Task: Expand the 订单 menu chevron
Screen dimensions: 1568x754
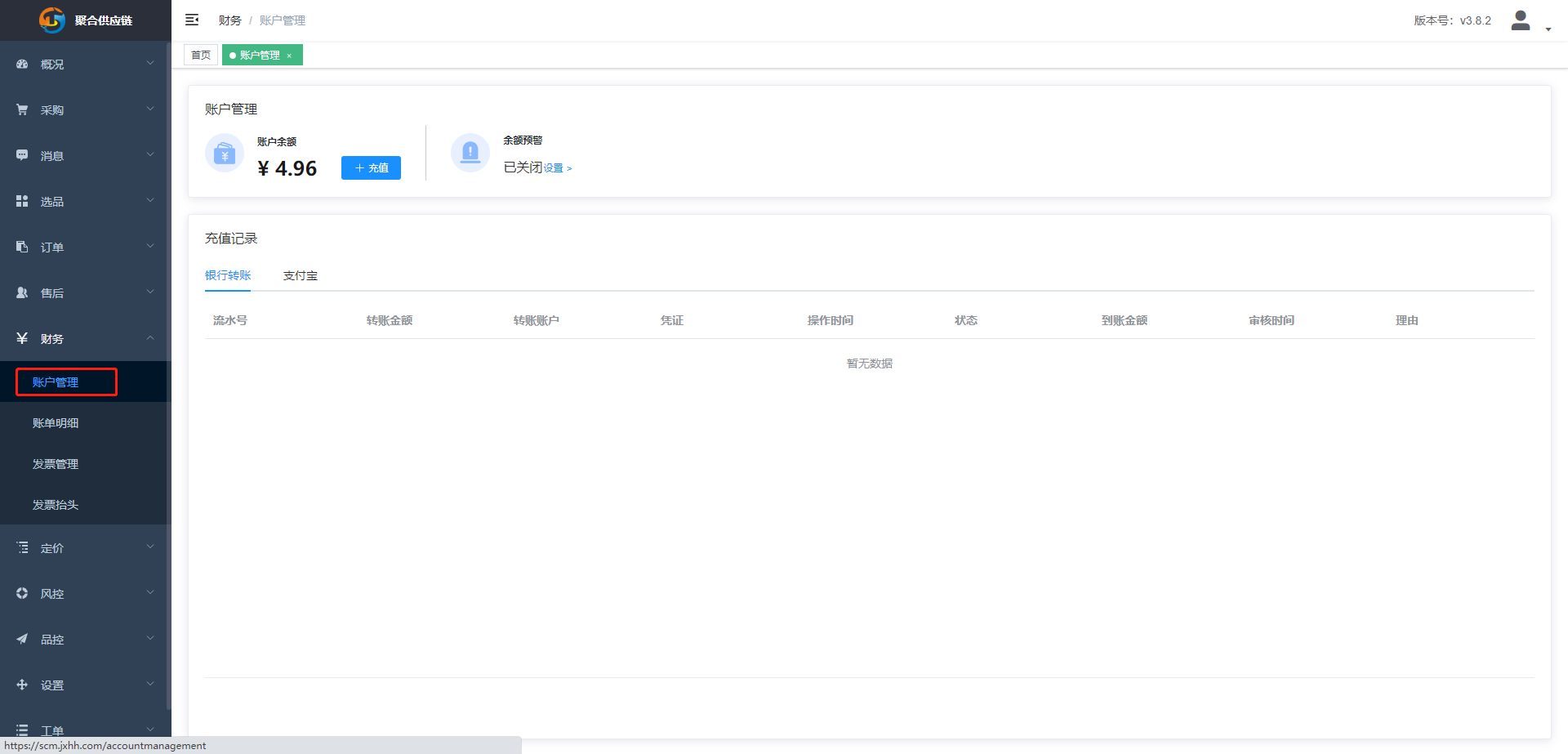Action: (150, 246)
